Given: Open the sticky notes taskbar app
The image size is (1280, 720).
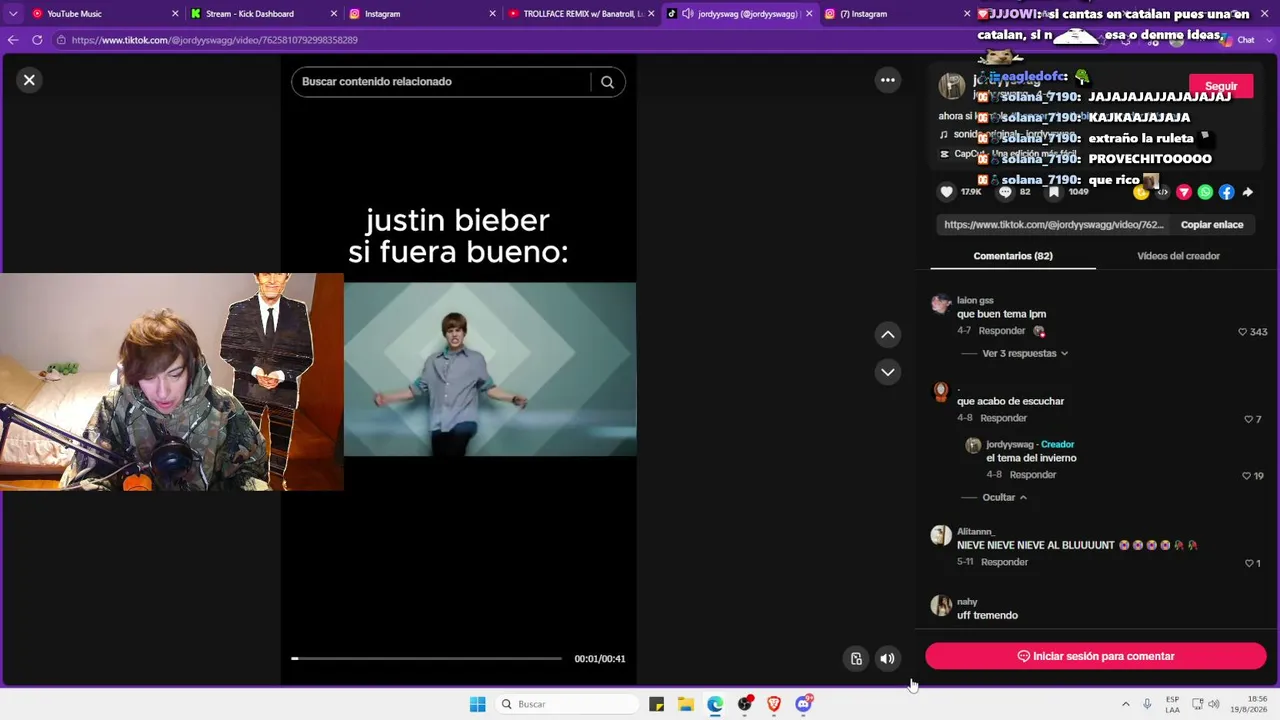Looking at the screenshot, I should (x=656, y=704).
